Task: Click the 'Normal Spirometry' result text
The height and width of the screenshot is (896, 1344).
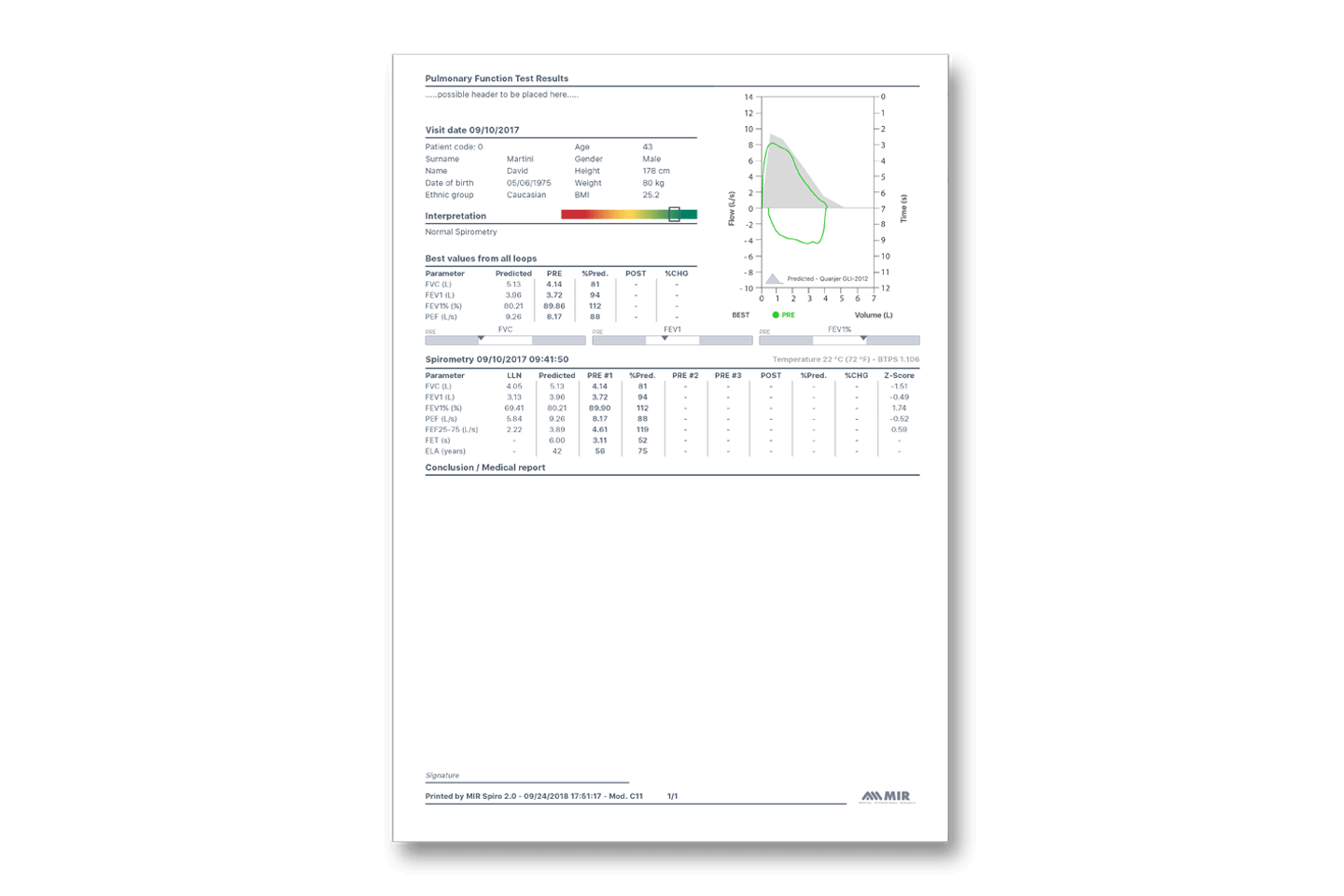Action: pos(461,231)
